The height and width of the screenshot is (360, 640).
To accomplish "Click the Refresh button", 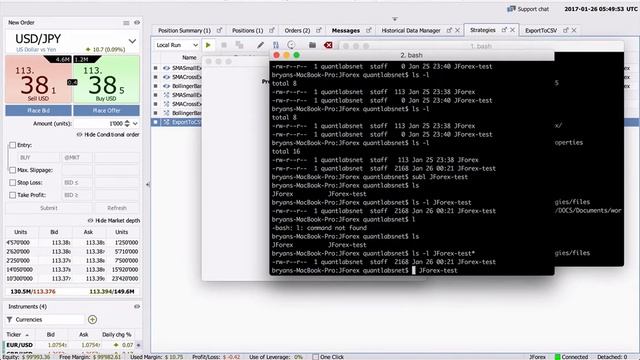I will pyautogui.click(x=117, y=208).
